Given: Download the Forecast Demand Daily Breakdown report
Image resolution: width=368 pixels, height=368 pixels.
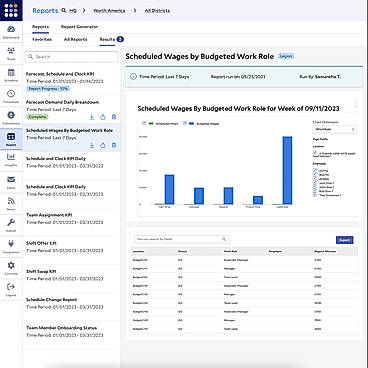Looking at the screenshot, I should [92, 117].
